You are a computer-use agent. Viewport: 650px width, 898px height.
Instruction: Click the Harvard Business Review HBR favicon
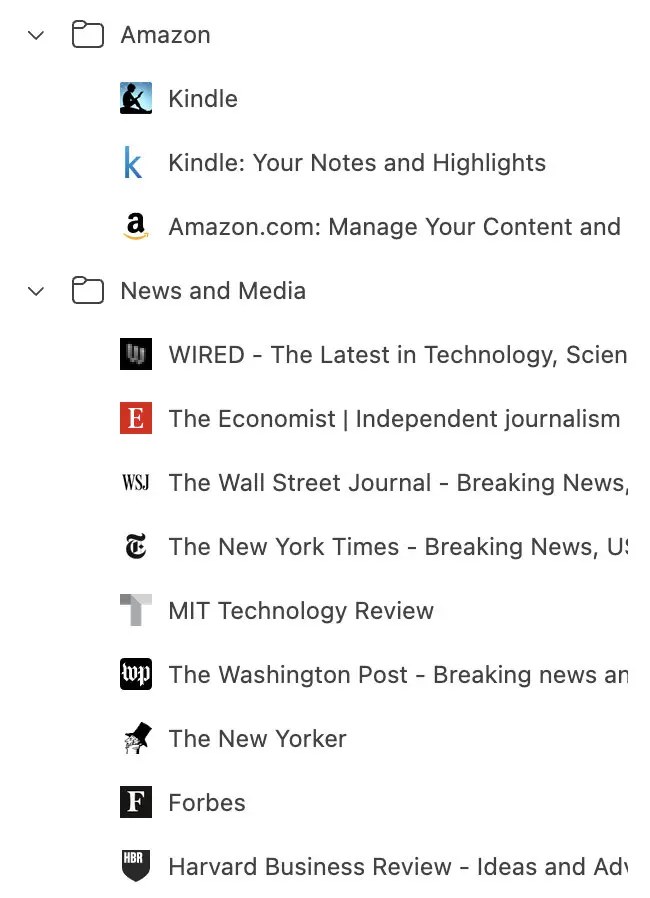click(x=135, y=867)
